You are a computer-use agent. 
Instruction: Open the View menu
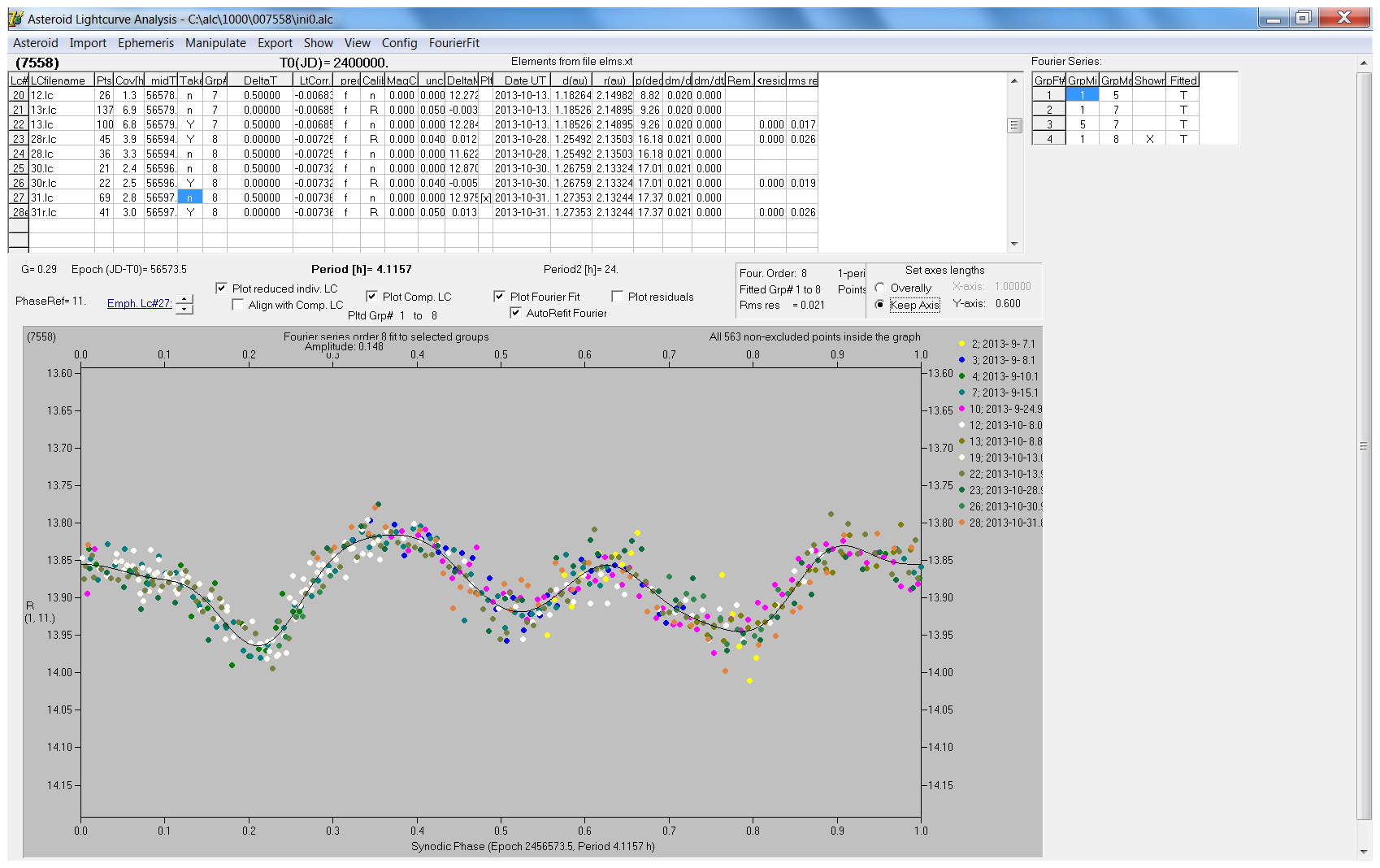357,43
